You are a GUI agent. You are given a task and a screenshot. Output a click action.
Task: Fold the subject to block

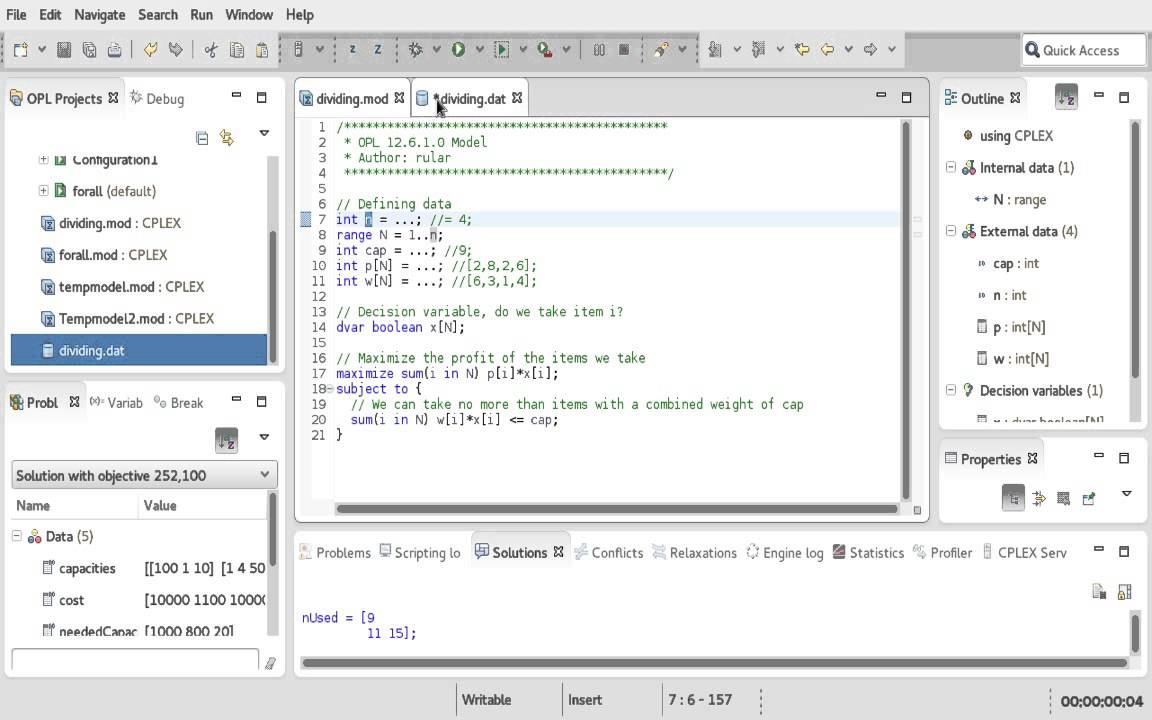(330, 389)
